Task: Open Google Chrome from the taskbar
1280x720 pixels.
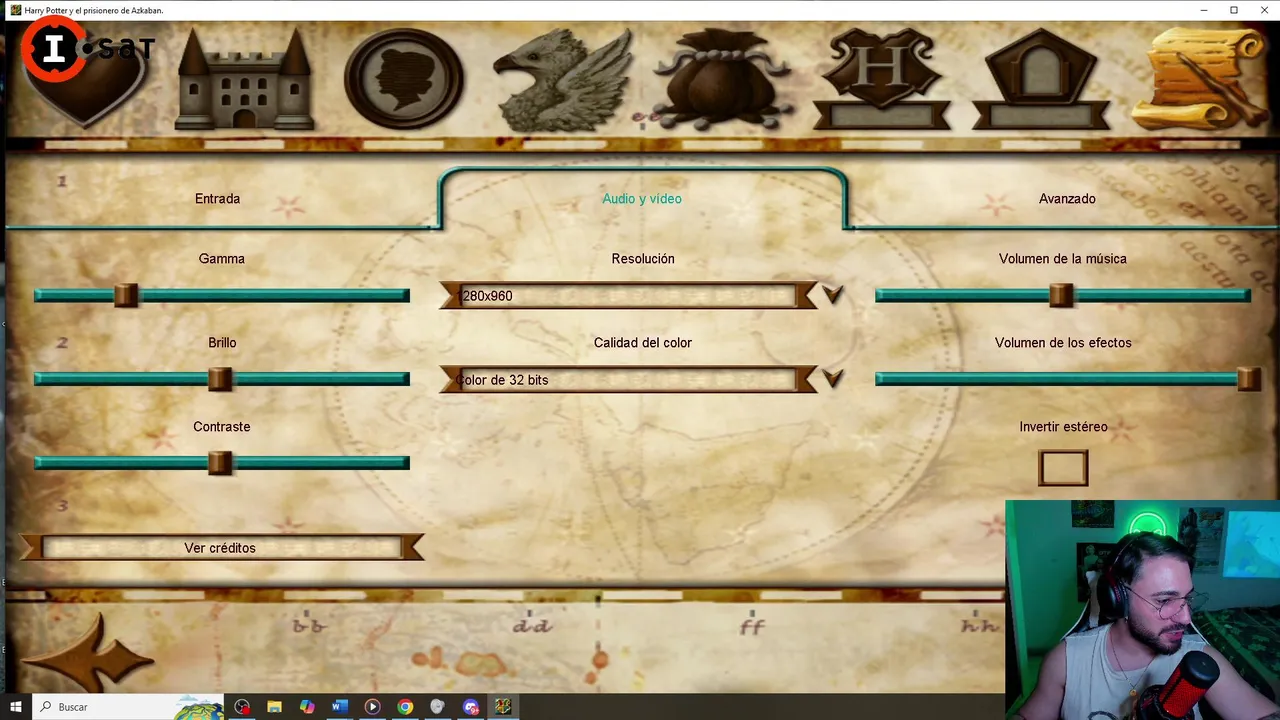Action: pos(405,707)
